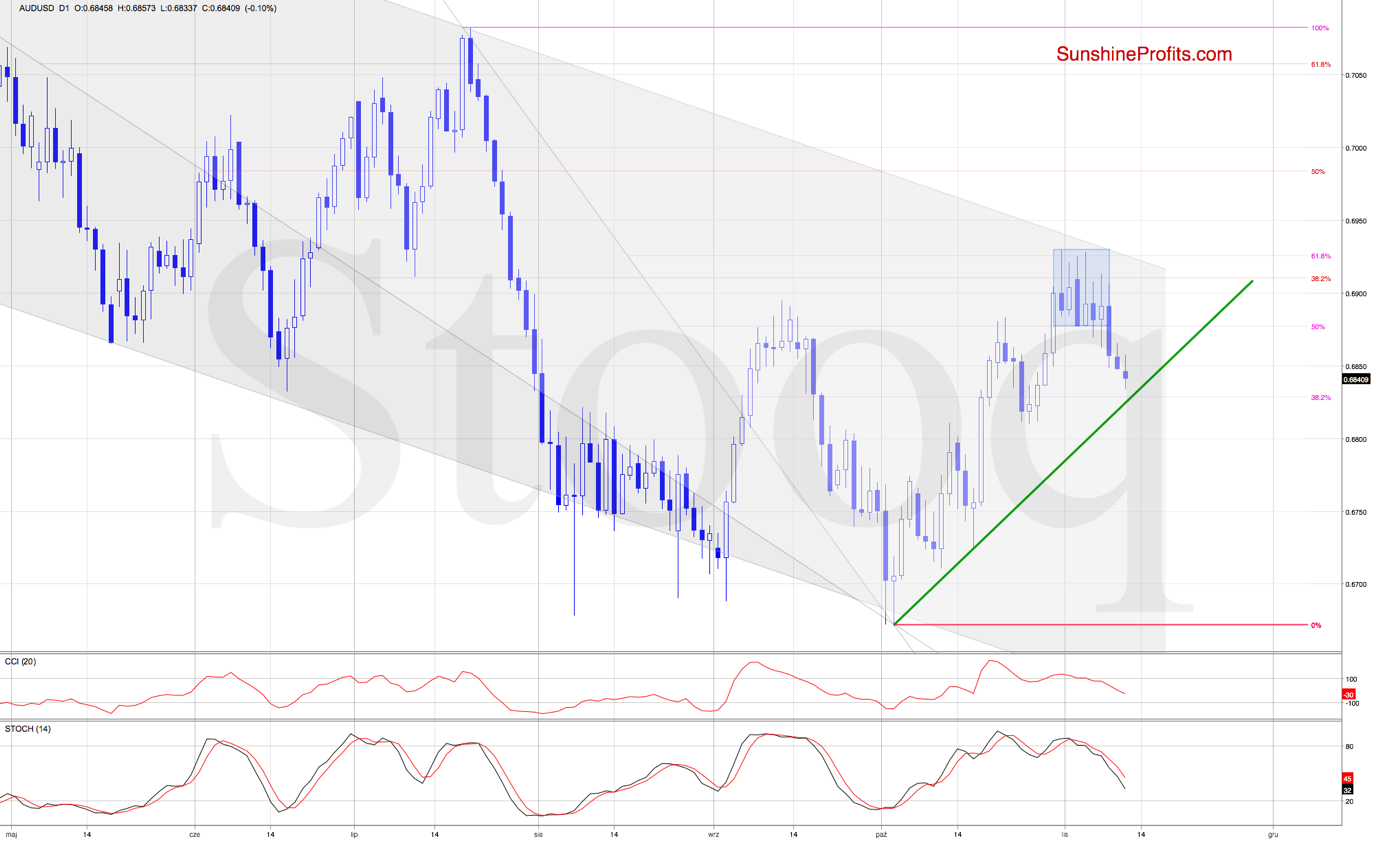The image size is (1383, 846).
Task: Click the CCI value tag -30
Action: [x=1347, y=695]
